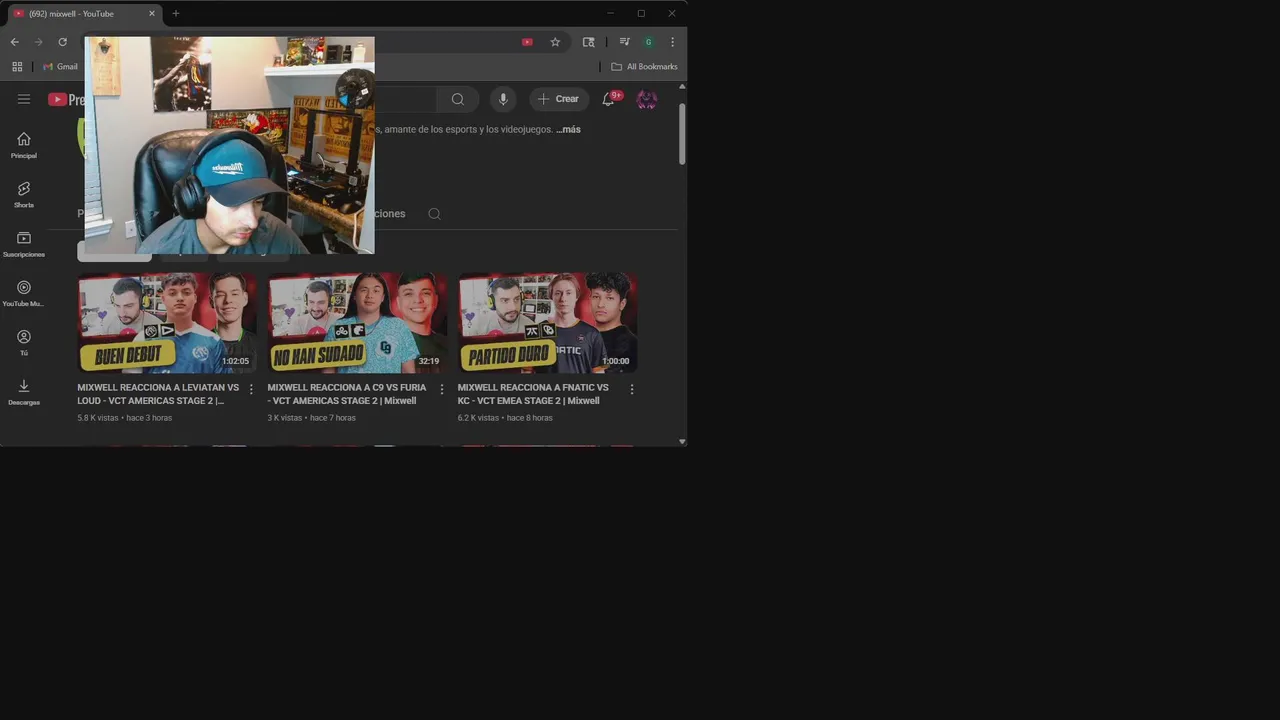Image resolution: width=1280 pixels, height=720 pixels.
Task: Reload the current page
Action: [62, 42]
